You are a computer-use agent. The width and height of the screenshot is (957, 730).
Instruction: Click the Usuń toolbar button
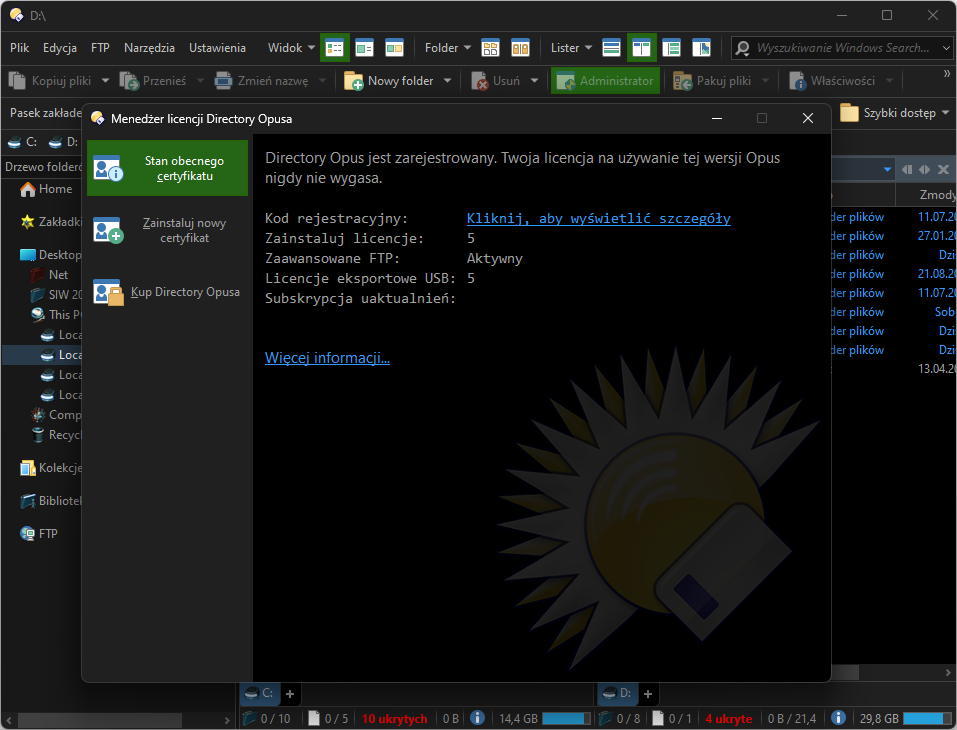point(497,81)
